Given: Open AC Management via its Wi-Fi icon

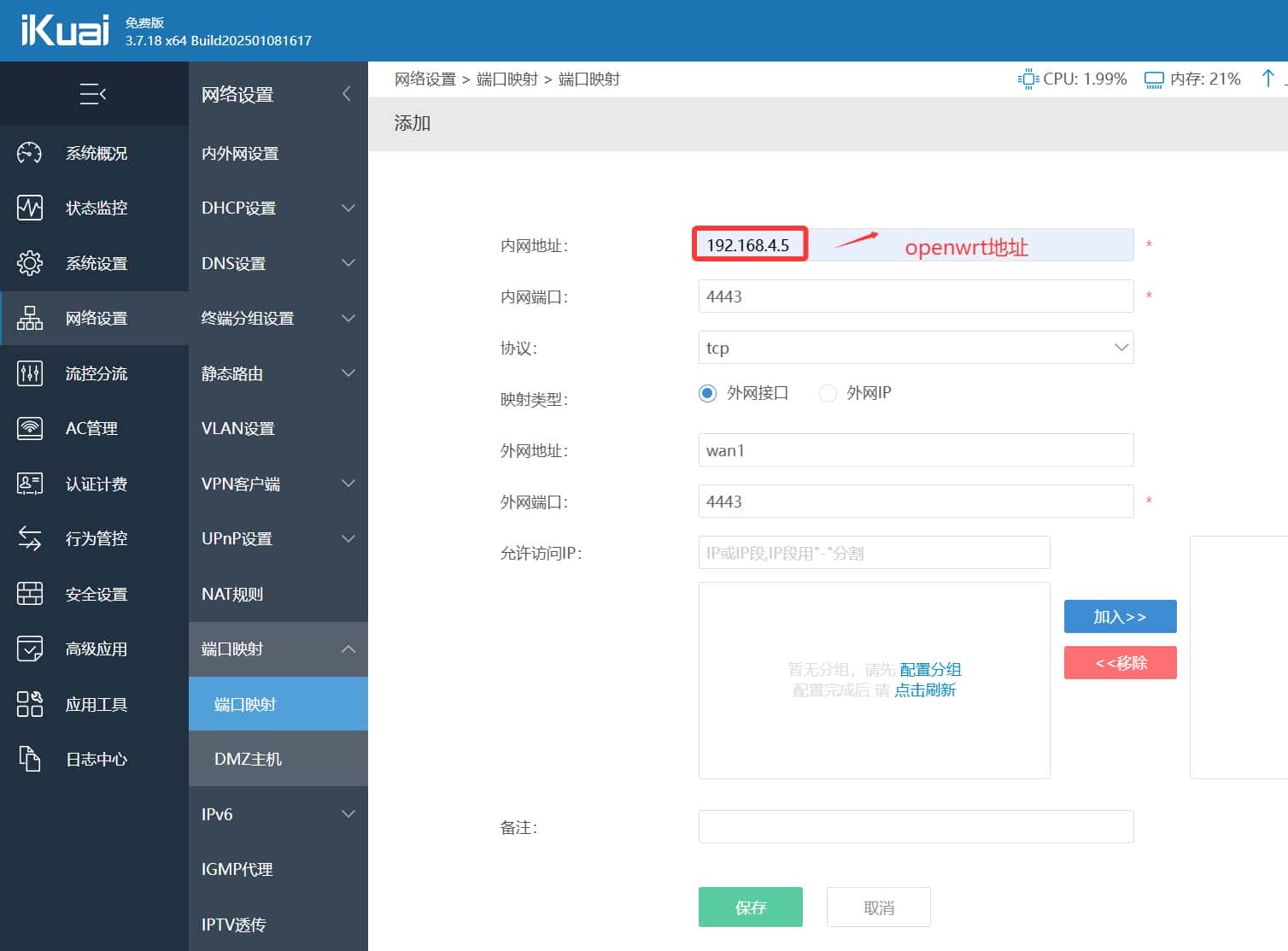Looking at the screenshot, I should [x=30, y=428].
